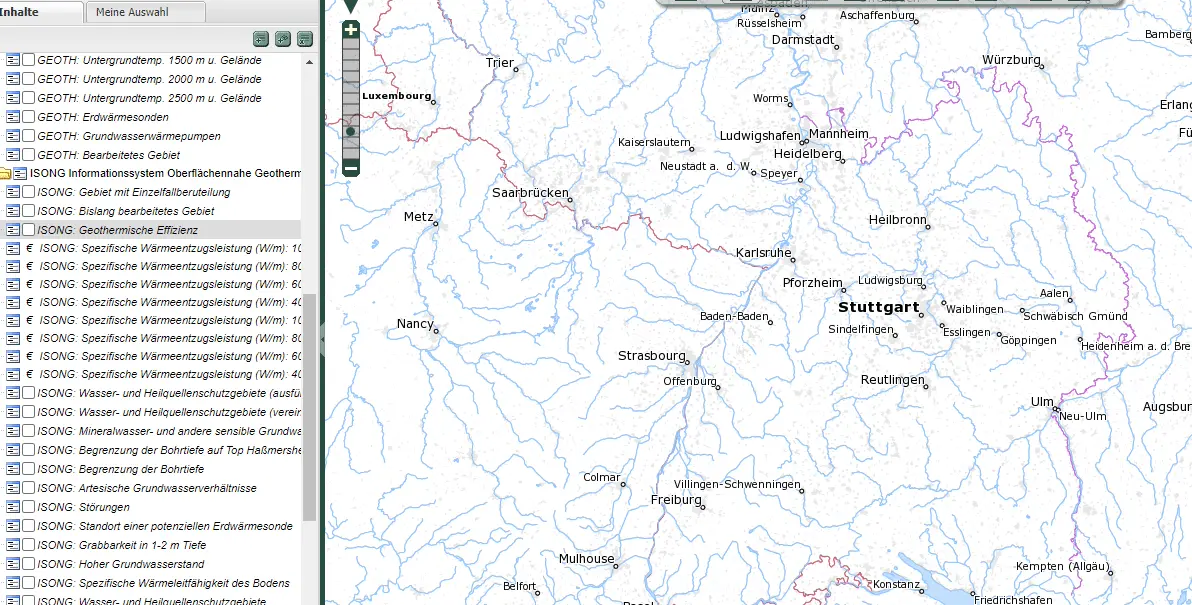Click the rightmost green icon above layer list
The image size is (1192, 605).
tap(305, 39)
